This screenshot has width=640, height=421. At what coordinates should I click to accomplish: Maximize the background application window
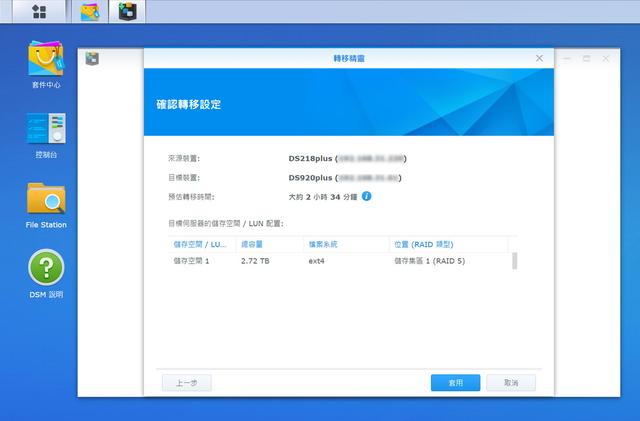click(x=586, y=58)
